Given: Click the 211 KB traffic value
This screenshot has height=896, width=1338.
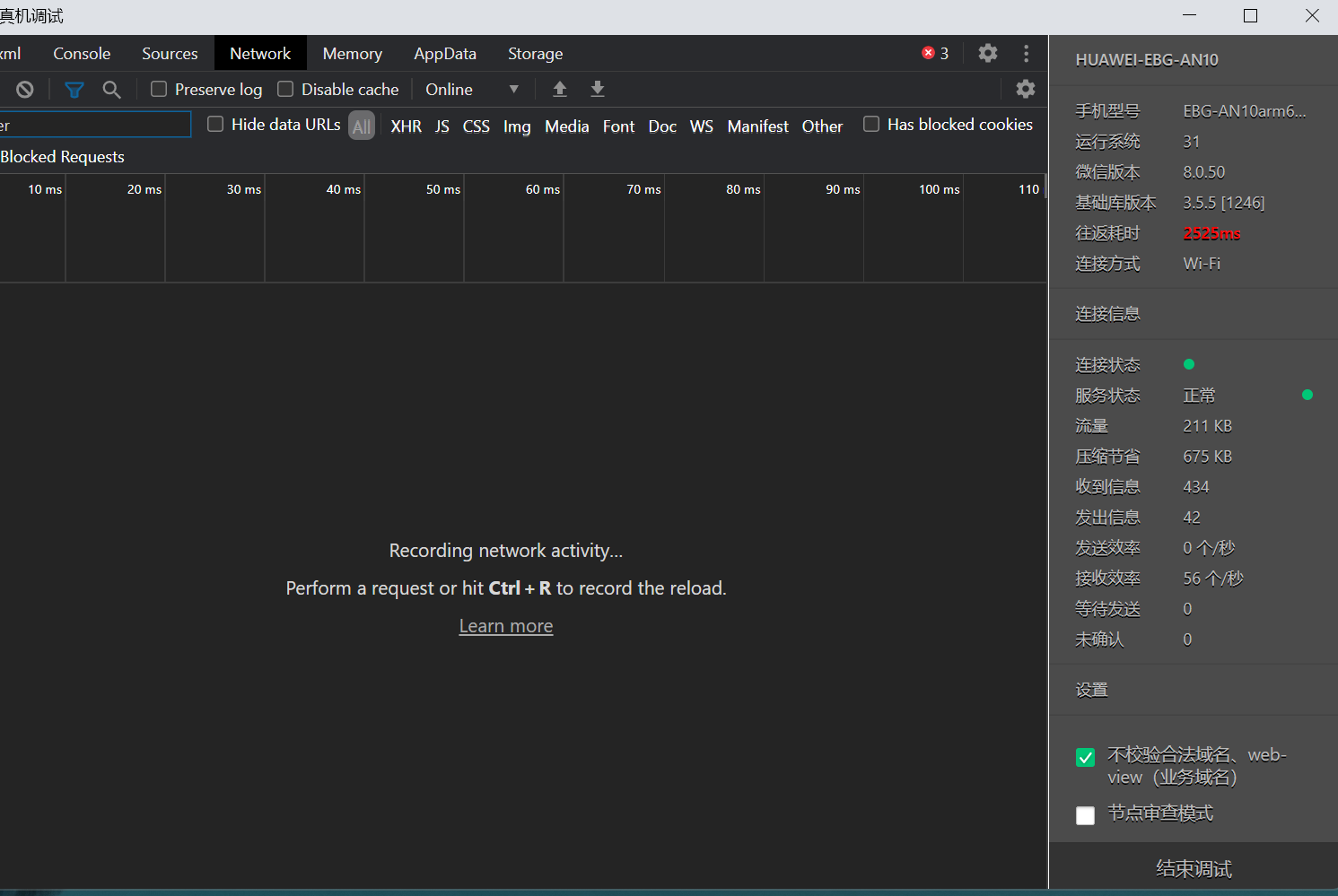Looking at the screenshot, I should (x=1207, y=426).
